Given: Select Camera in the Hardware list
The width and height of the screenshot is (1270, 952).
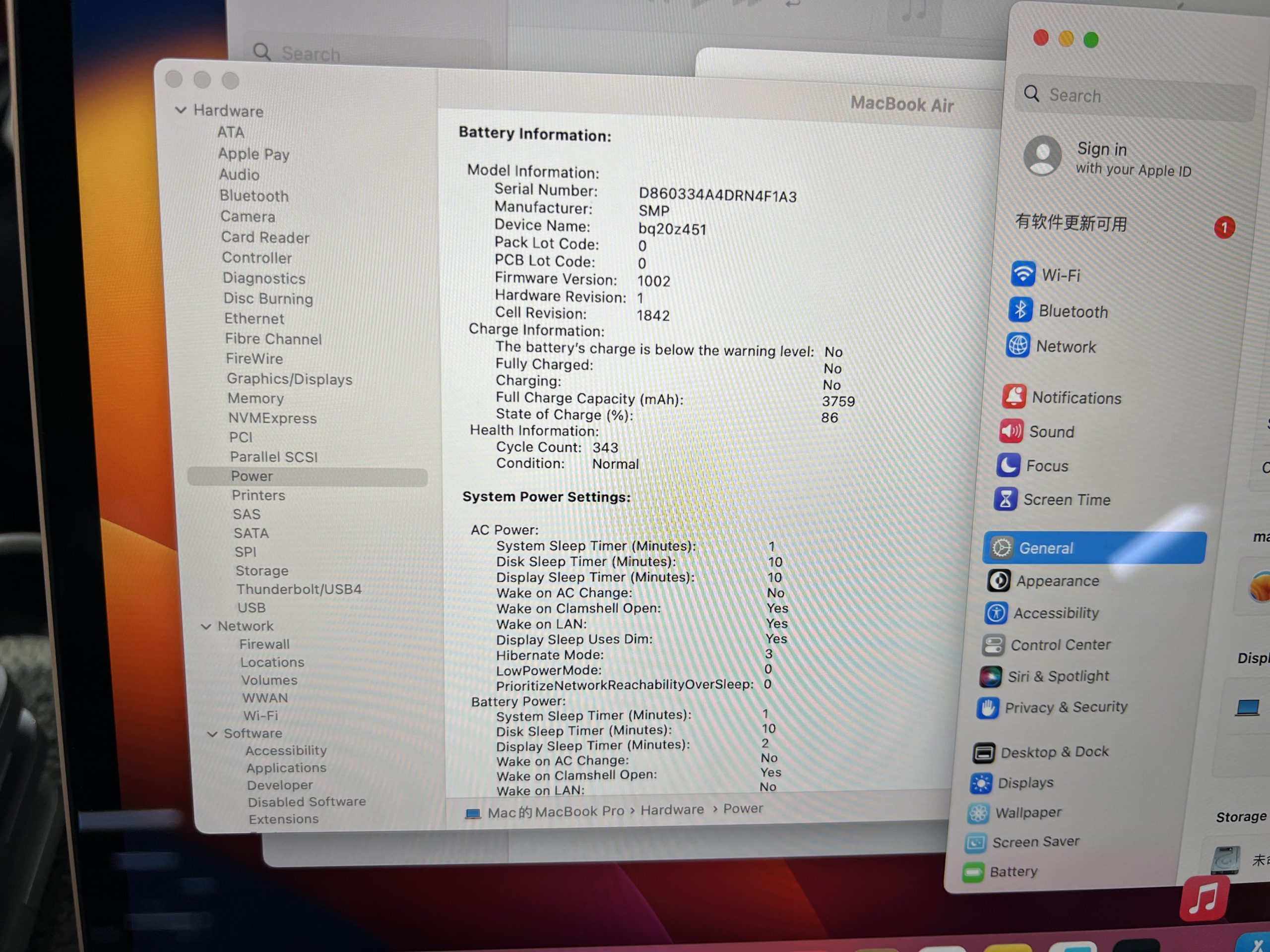Looking at the screenshot, I should [248, 216].
